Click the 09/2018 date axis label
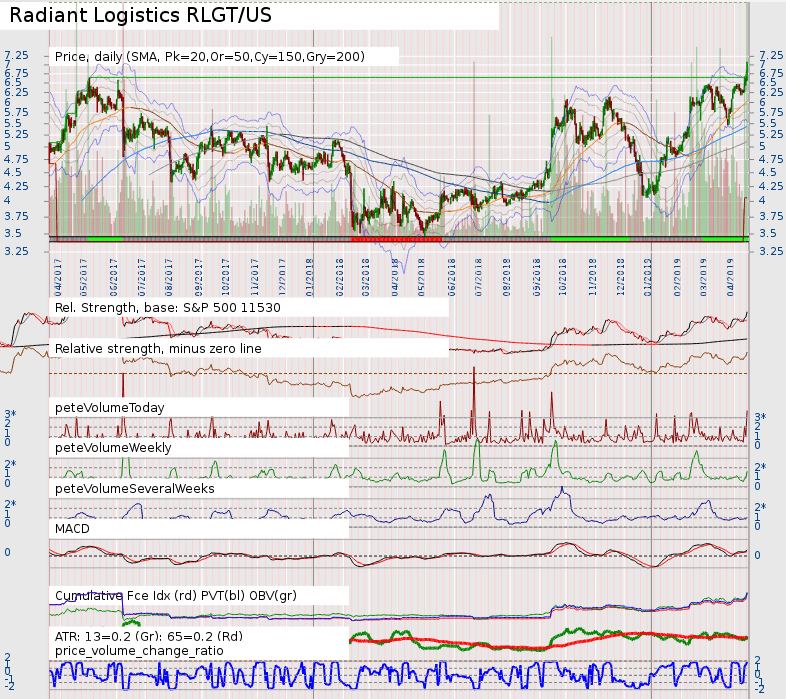Screen dimensions: 786x699 coord(537,277)
